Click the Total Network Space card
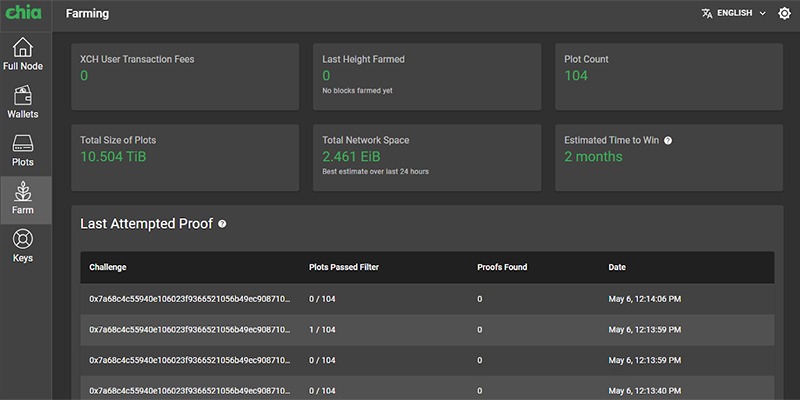Screen dimensions: 800x400 click(x=427, y=158)
